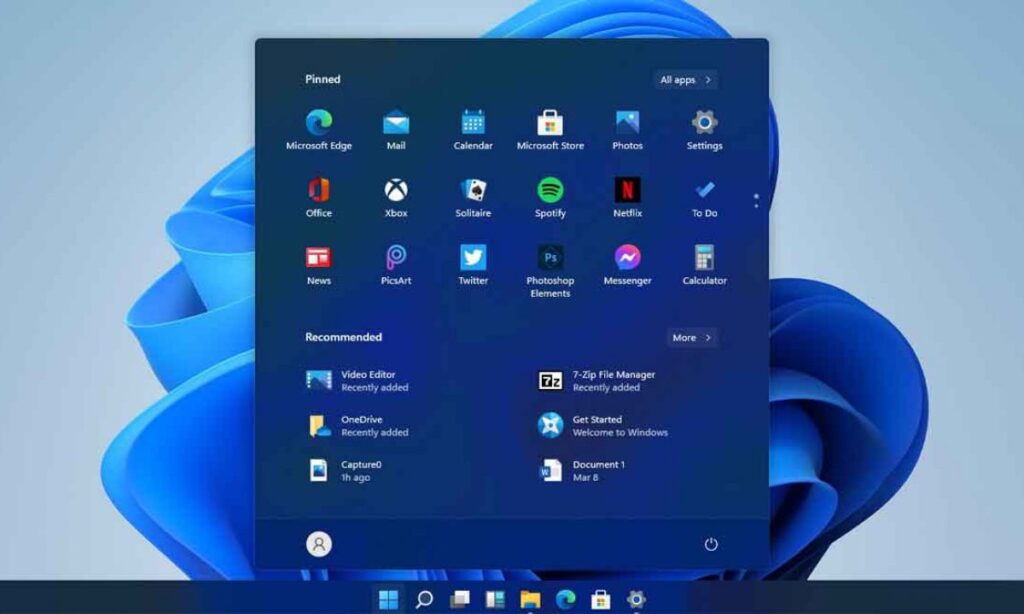This screenshot has height=614, width=1024.
Task: Show More recommended items
Action: (x=692, y=338)
